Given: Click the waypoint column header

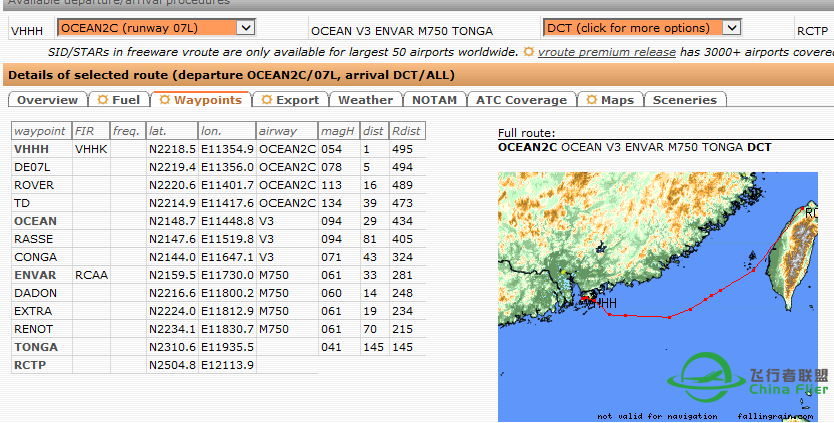Looking at the screenshot, I should (41, 131).
